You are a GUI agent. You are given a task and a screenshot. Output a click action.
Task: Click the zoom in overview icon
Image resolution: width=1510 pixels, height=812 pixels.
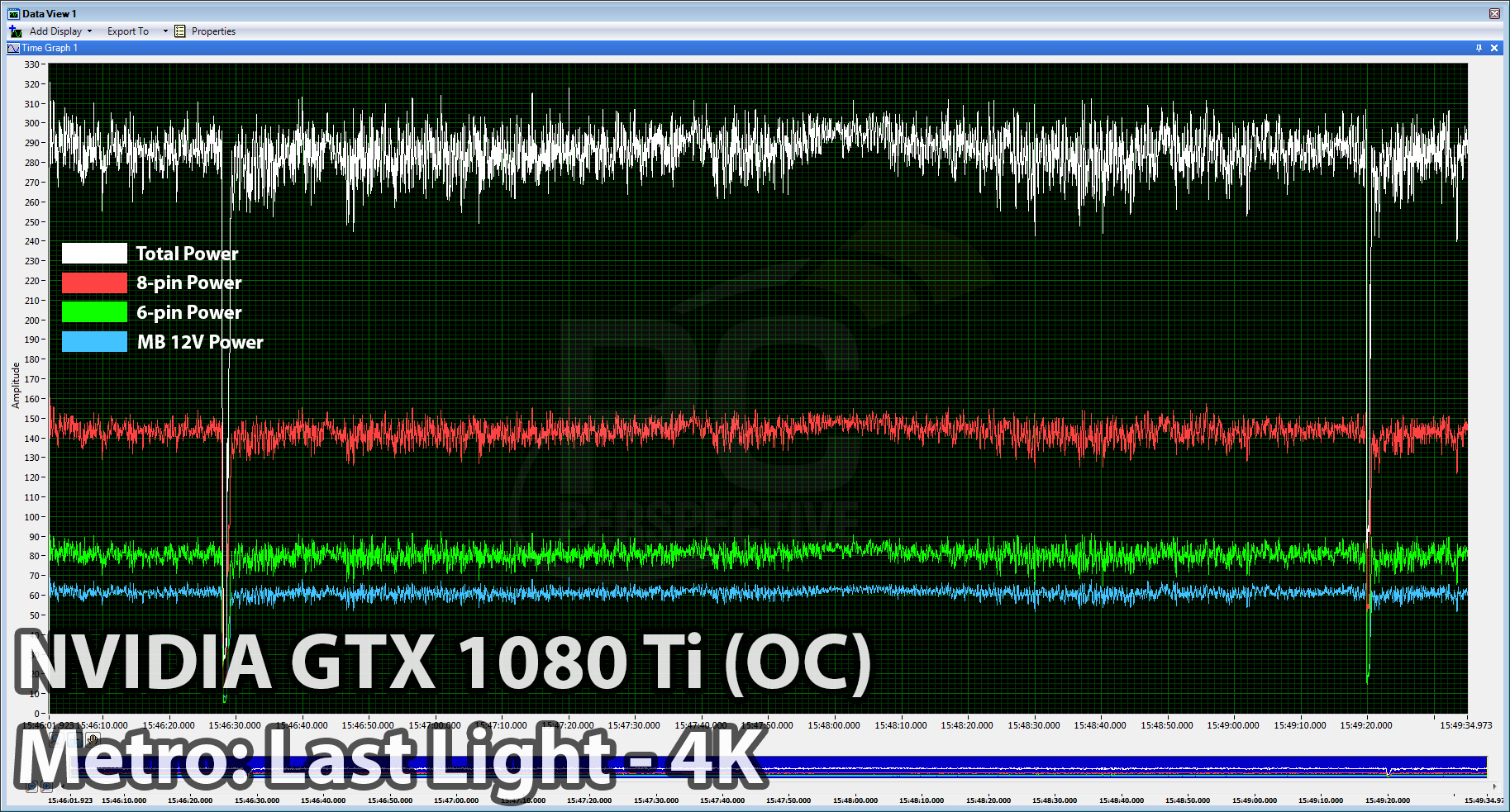pos(46,786)
